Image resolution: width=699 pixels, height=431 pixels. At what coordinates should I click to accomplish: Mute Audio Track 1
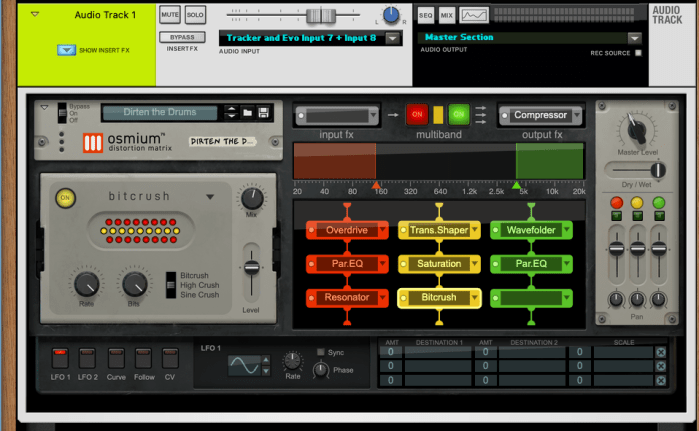[170, 17]
